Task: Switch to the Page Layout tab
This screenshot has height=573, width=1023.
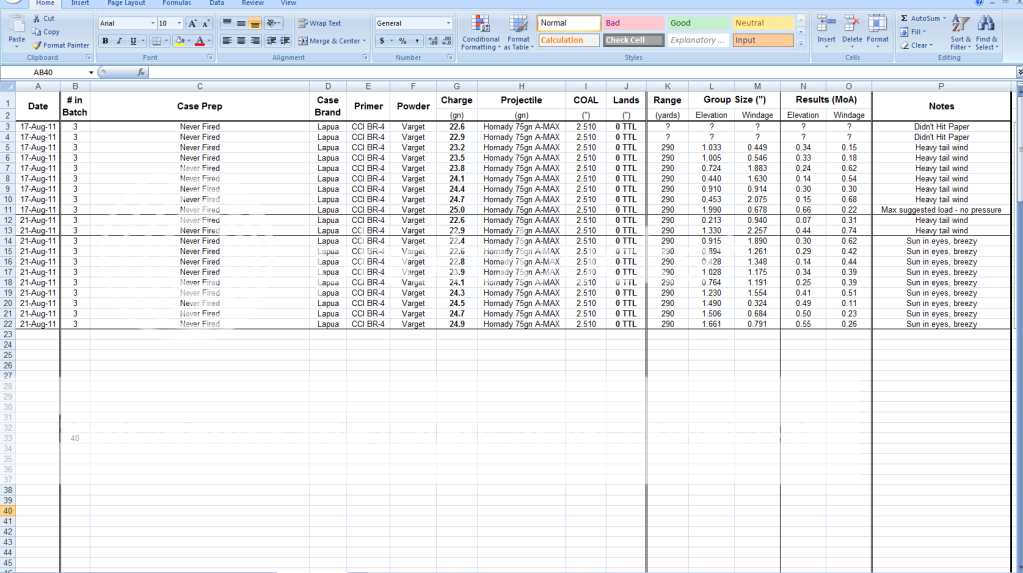Action: coord(126,3)
